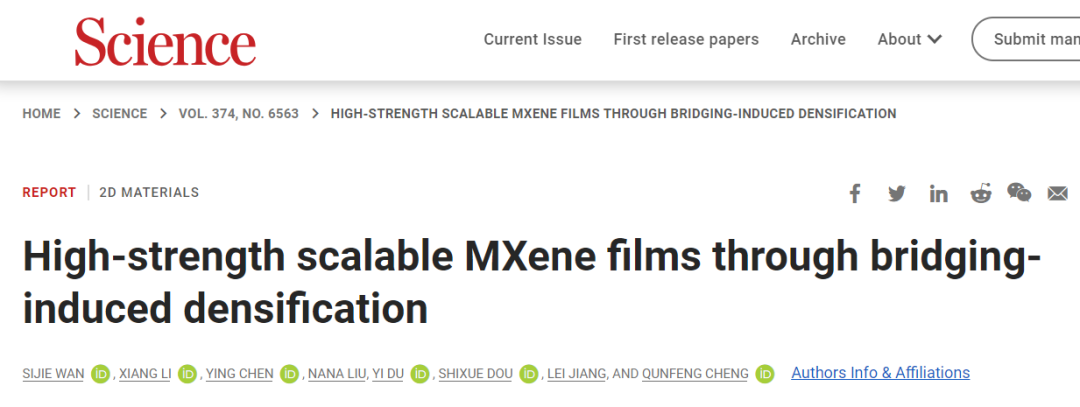Go to First release papers

click(686, 39)
